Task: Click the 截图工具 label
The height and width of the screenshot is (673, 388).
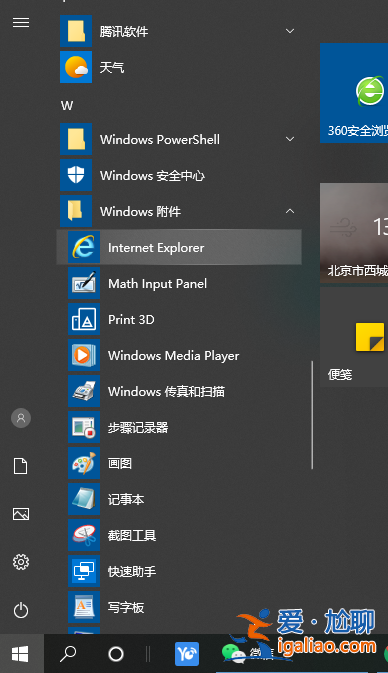Action: [x=132, y=536]
